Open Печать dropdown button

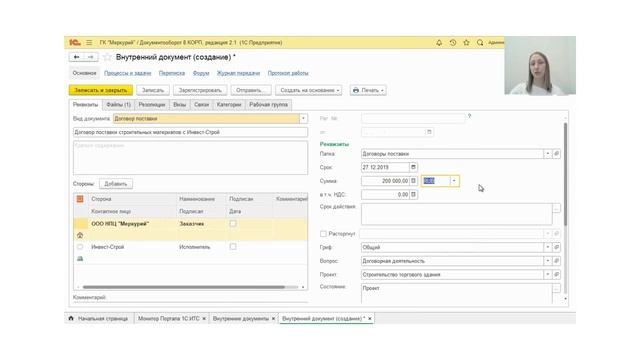(x=368, y=90)
